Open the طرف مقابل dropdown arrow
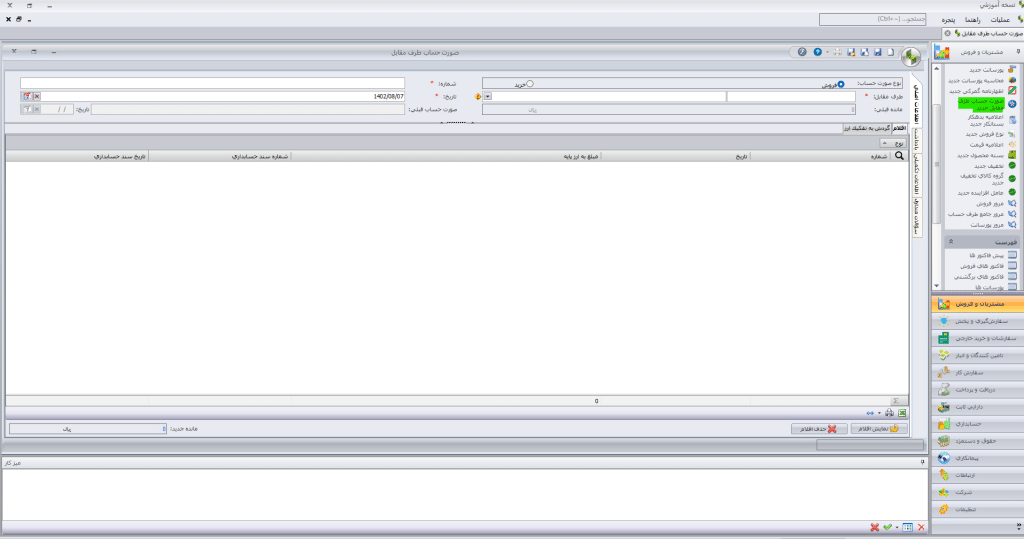The image size is (1024, 539). click(487, 97)
